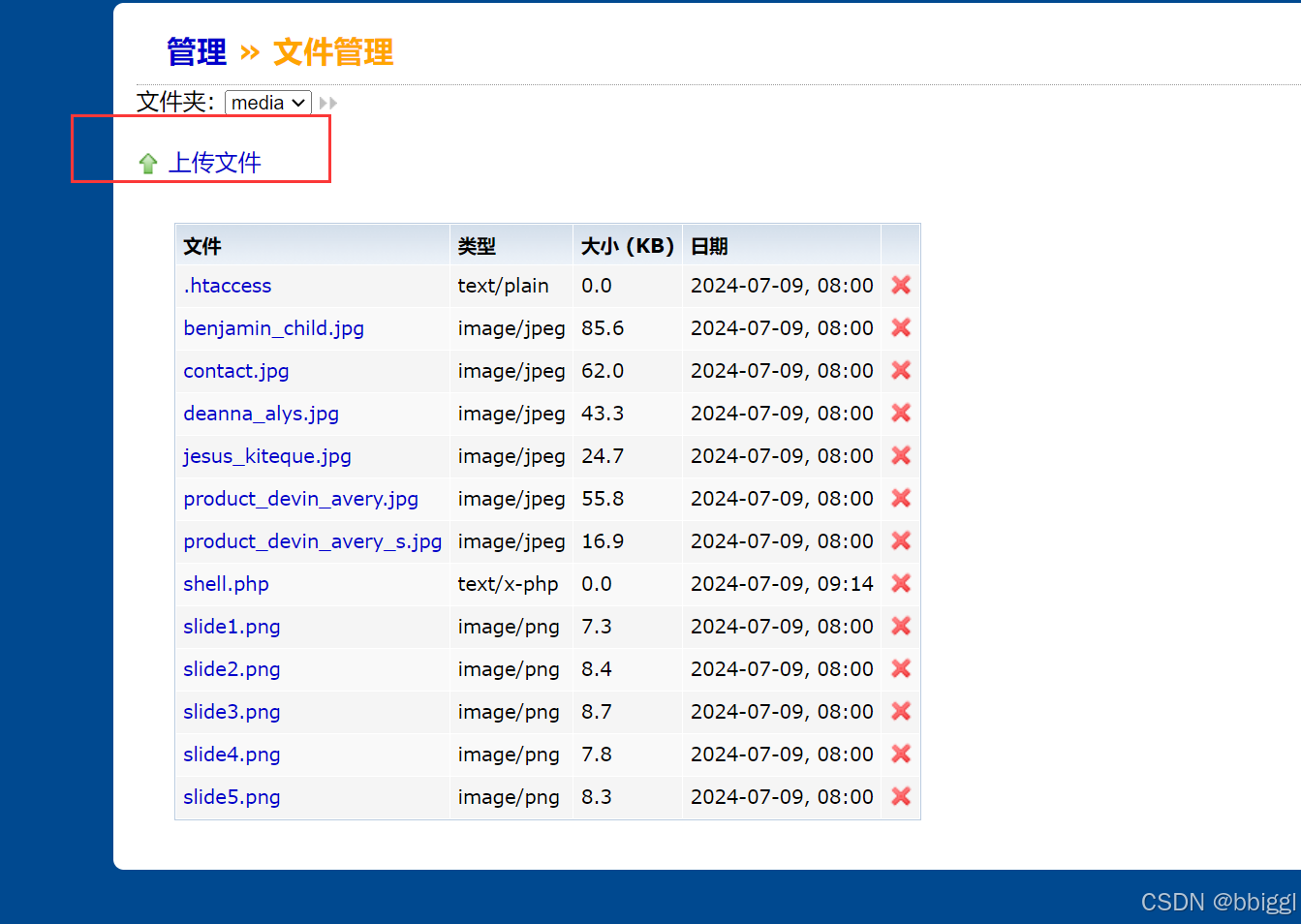Click the 8.3 size value

597,797
